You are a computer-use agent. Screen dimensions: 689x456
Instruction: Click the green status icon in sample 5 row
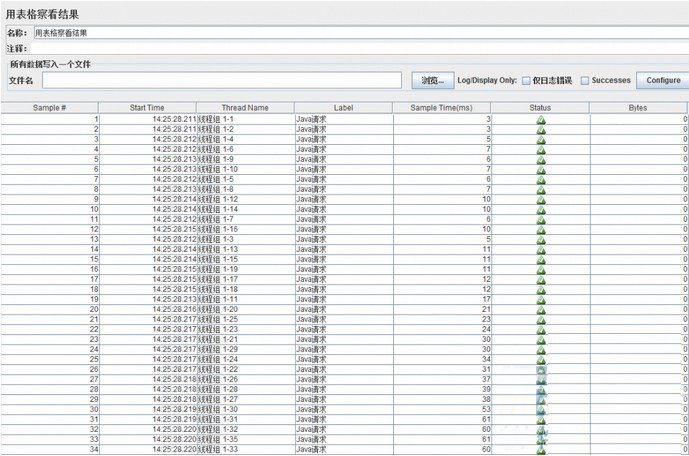tap(541, 159)
